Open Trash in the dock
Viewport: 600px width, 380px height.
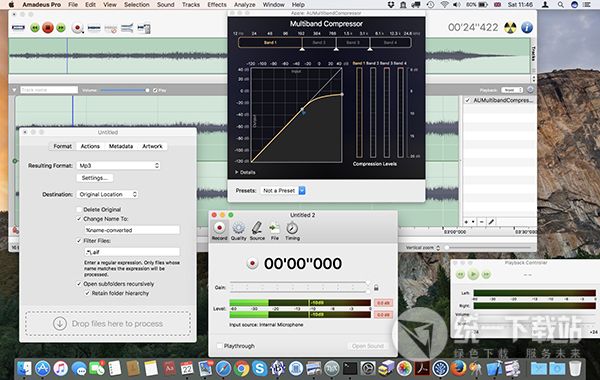point(575,368)
